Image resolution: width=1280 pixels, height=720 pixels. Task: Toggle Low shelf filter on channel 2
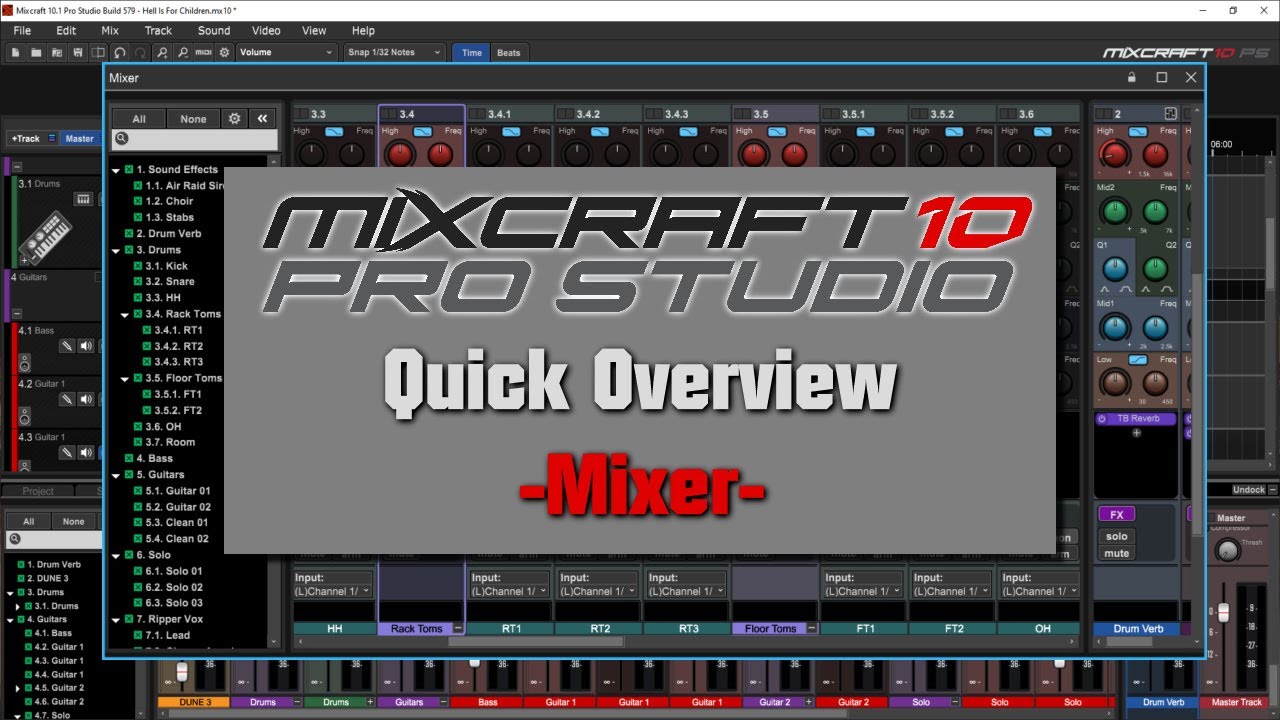point(1137,359)
